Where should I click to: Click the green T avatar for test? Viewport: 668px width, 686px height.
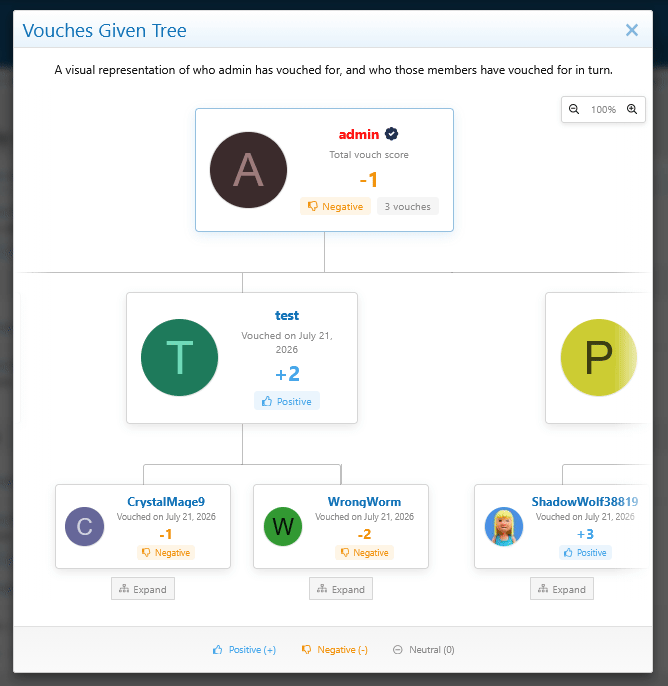click(179, 357)
